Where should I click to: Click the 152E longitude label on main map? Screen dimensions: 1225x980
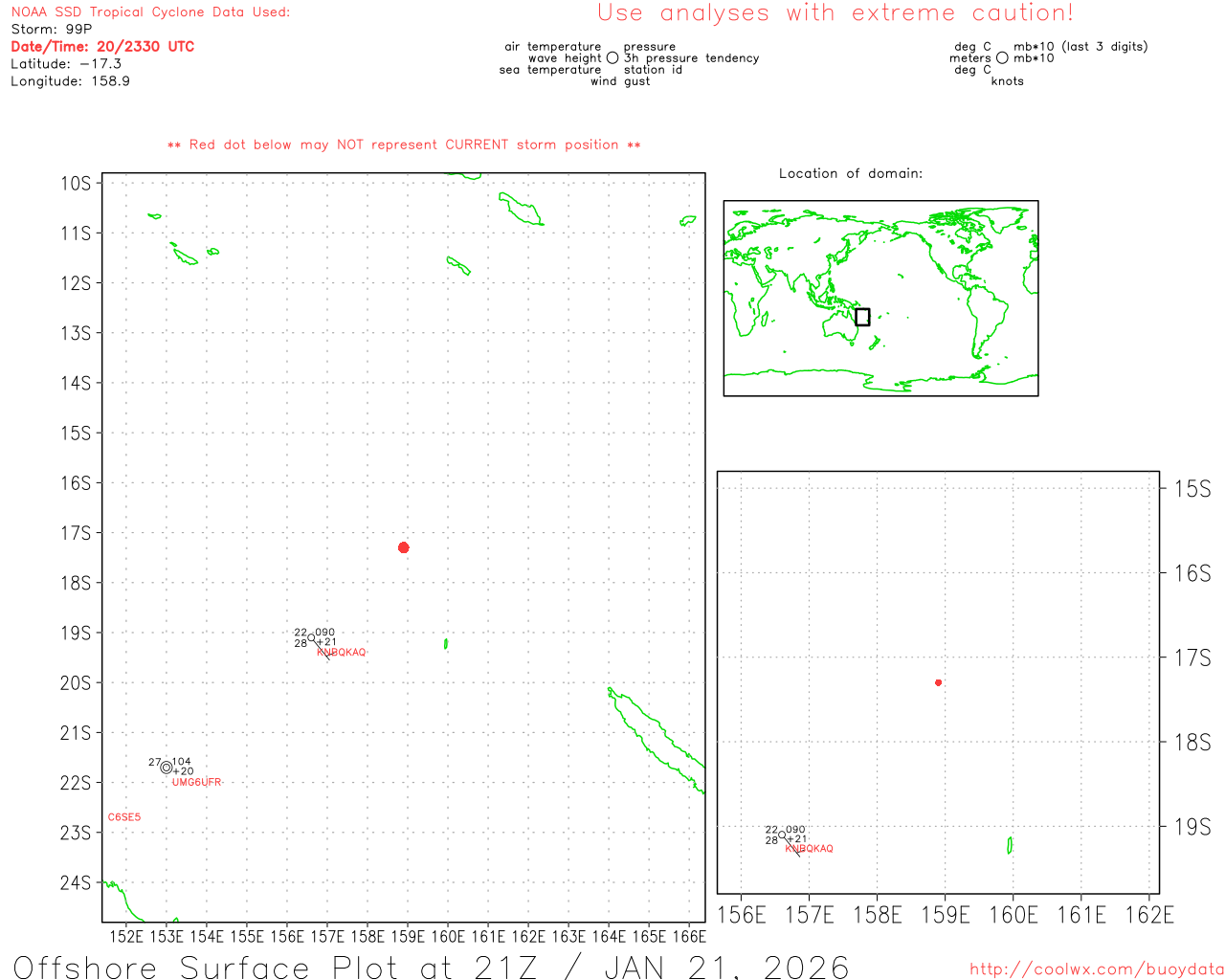click(126, 937)
